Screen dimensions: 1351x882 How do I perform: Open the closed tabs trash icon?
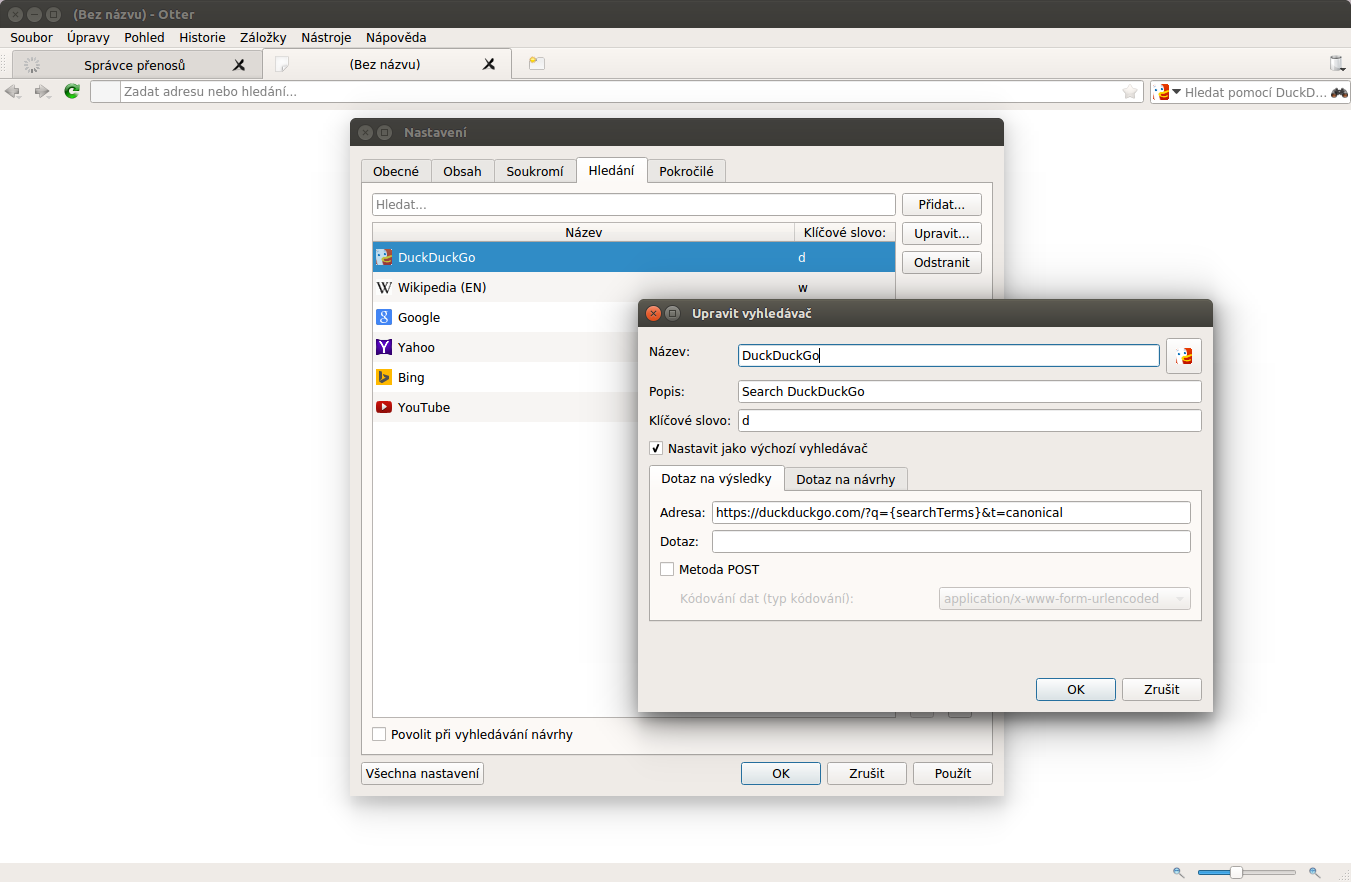(1337, 64)
